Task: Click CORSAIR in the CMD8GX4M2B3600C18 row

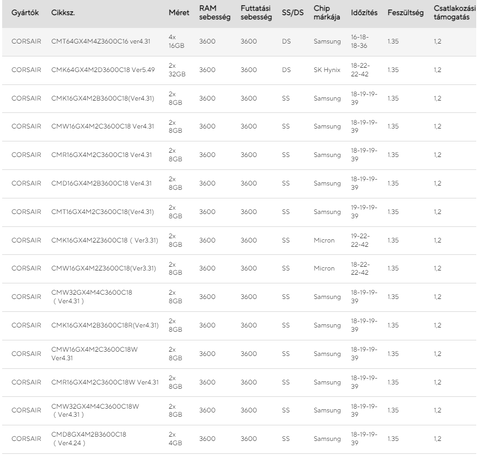Action: [x=26, y=439]
